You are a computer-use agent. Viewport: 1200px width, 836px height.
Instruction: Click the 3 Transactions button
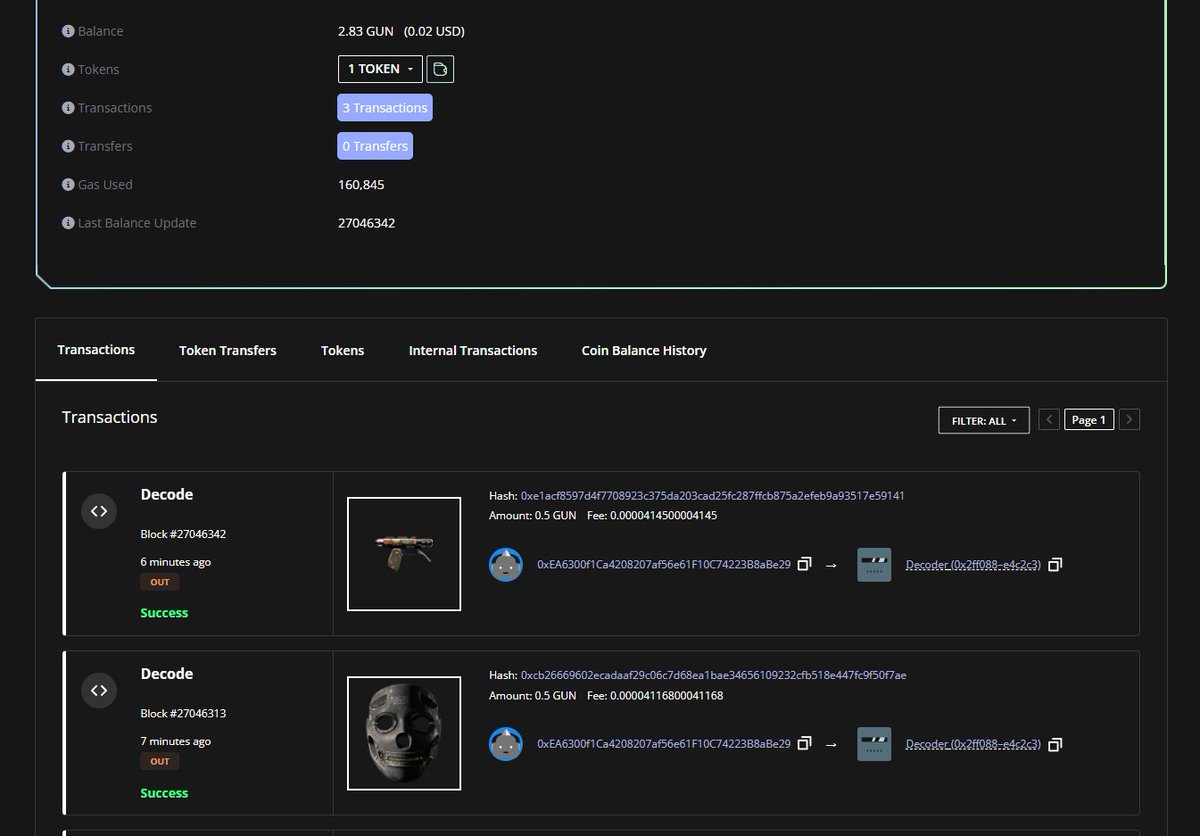(385, 108)
